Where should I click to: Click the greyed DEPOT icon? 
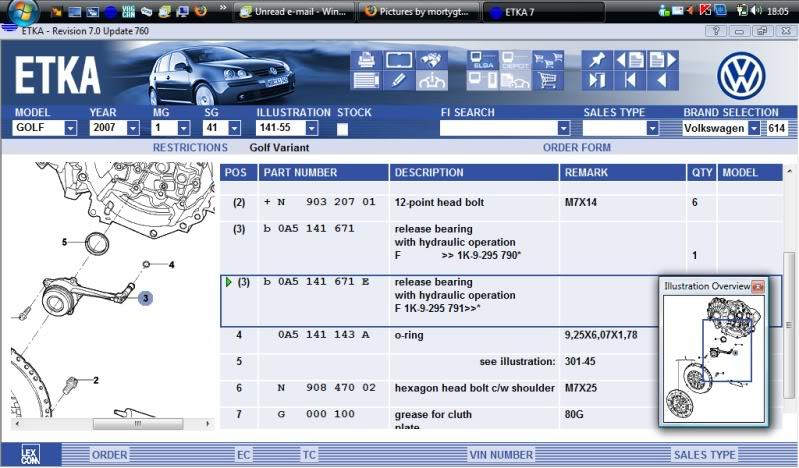coord(515,60)
